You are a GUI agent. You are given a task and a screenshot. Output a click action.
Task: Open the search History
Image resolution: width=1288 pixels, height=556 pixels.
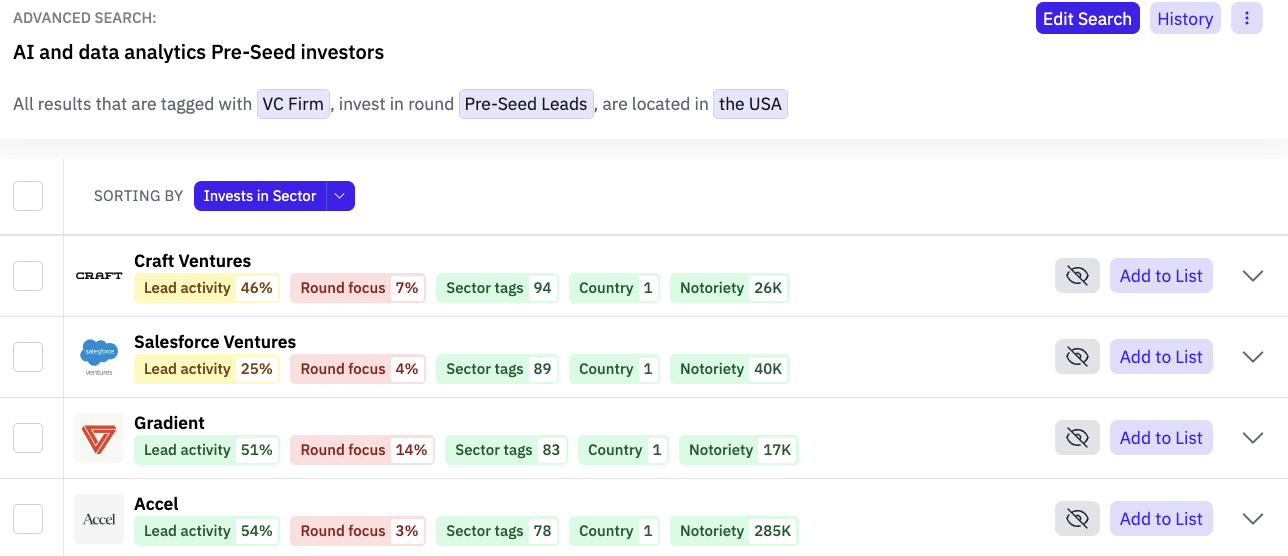1185,19
